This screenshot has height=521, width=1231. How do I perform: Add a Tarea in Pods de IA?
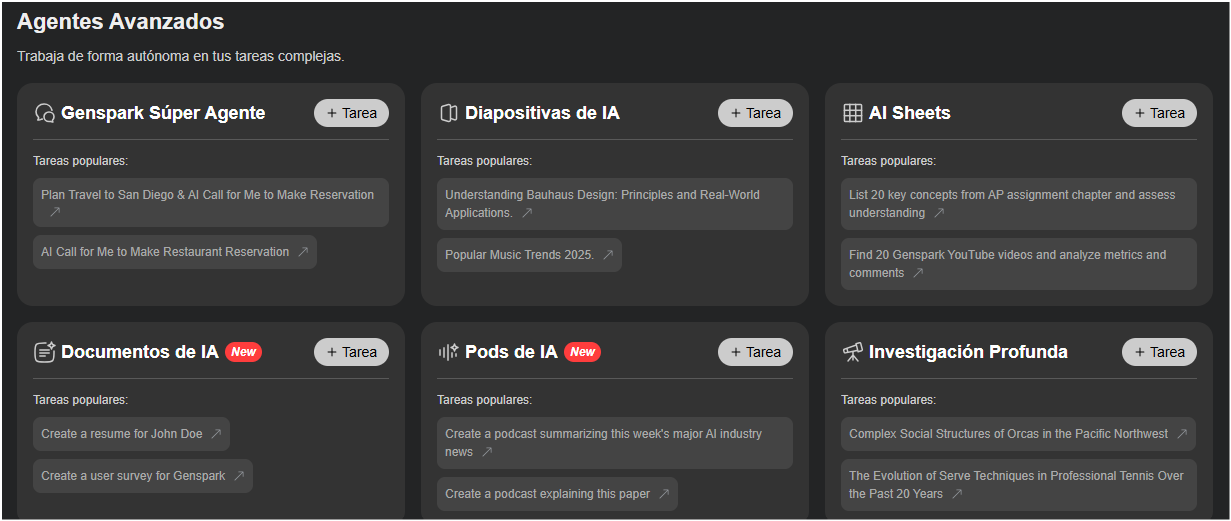755,352
